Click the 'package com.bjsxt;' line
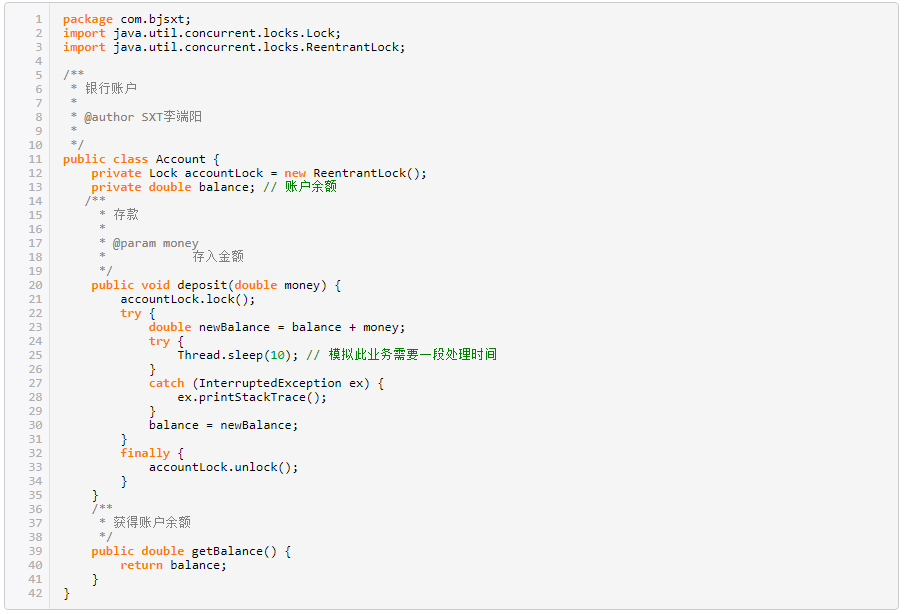The width and height of the screenshot is (906, 614). coord(127,20)
